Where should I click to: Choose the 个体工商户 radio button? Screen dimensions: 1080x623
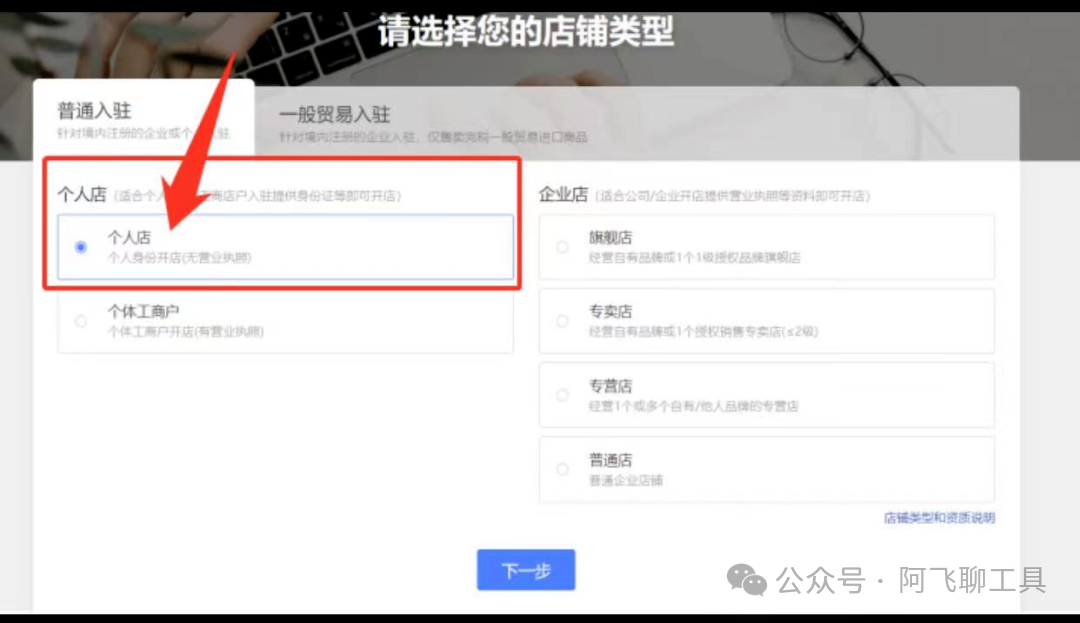[81, 321]
